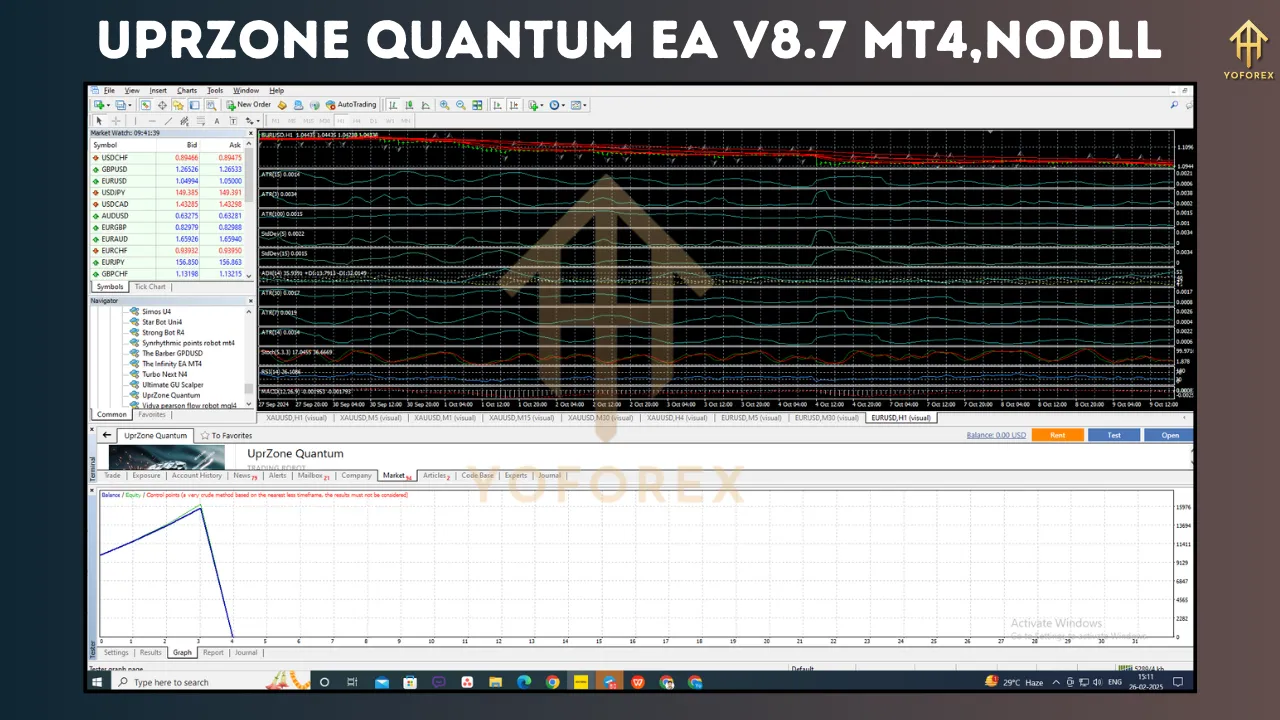The image size is (1280, 720).
Task: Click the zoom in magnifier icon
Action: click(x=445, y=104)
